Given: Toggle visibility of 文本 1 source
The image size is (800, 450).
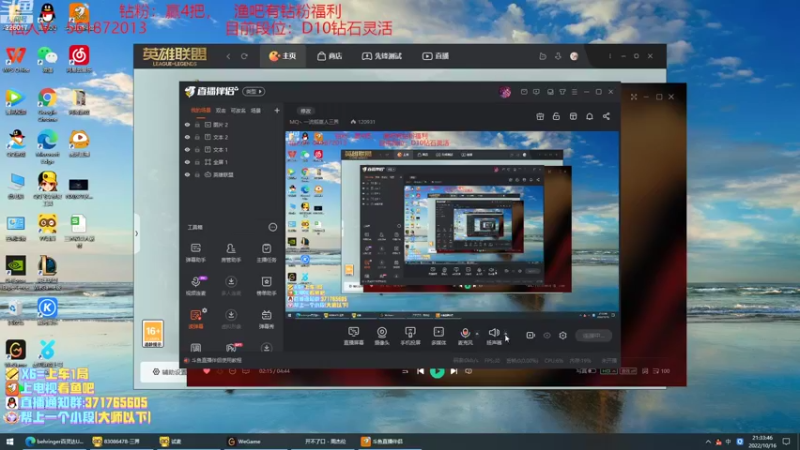Looking at the screenshot, I should tap(187, 149).
